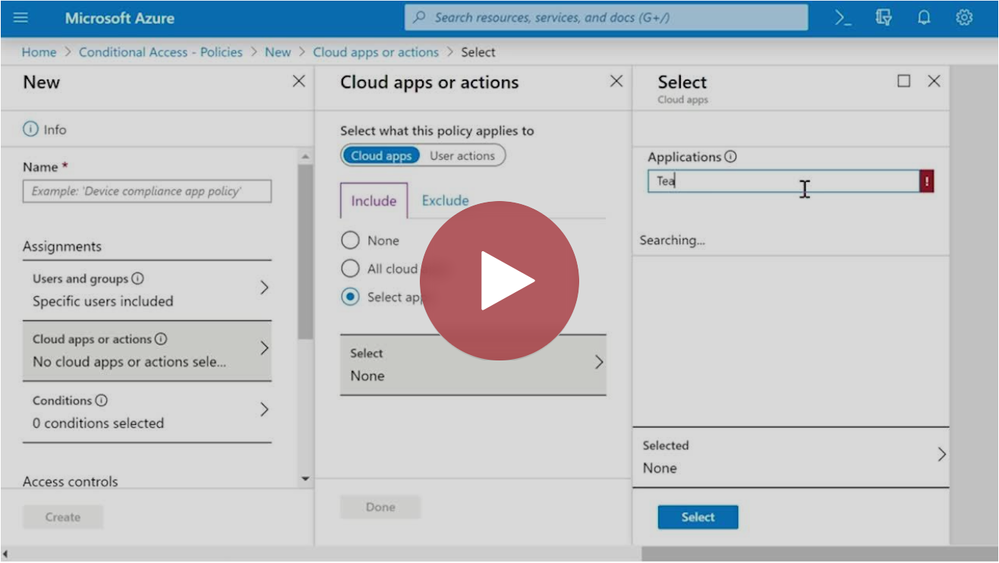Expand Cloud apps or actions assignment
999x563 pixels.
pyautogui.click(x=147, y=350)
